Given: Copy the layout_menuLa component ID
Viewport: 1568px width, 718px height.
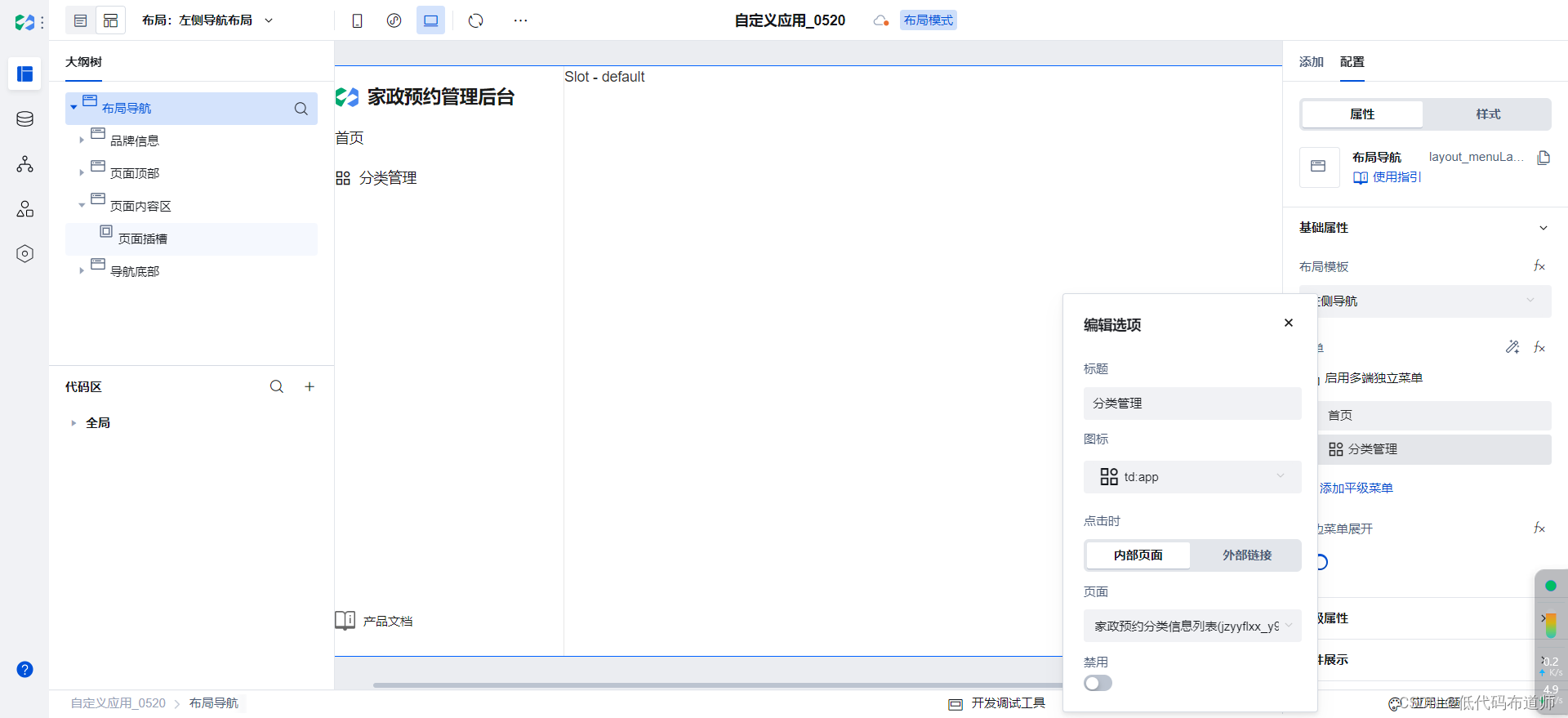Looking at the screenshot, I should (x=1543, y=158).
